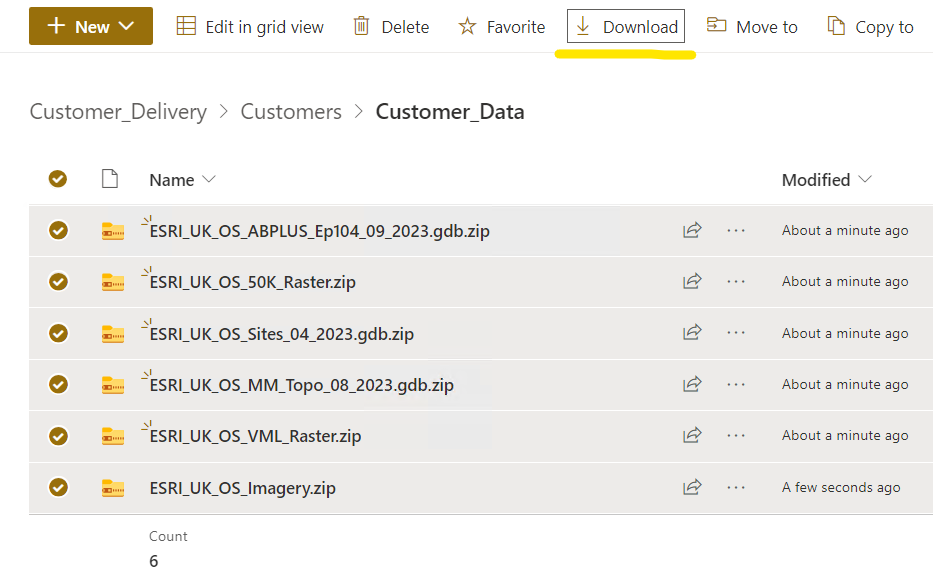The image size is (933, 582).
Task: Click the zip folder icon for ESRI_UK_OS_MM_Topo_08_2023.gdb.zip
Action: pyautogui.click(x=113, y=385)
